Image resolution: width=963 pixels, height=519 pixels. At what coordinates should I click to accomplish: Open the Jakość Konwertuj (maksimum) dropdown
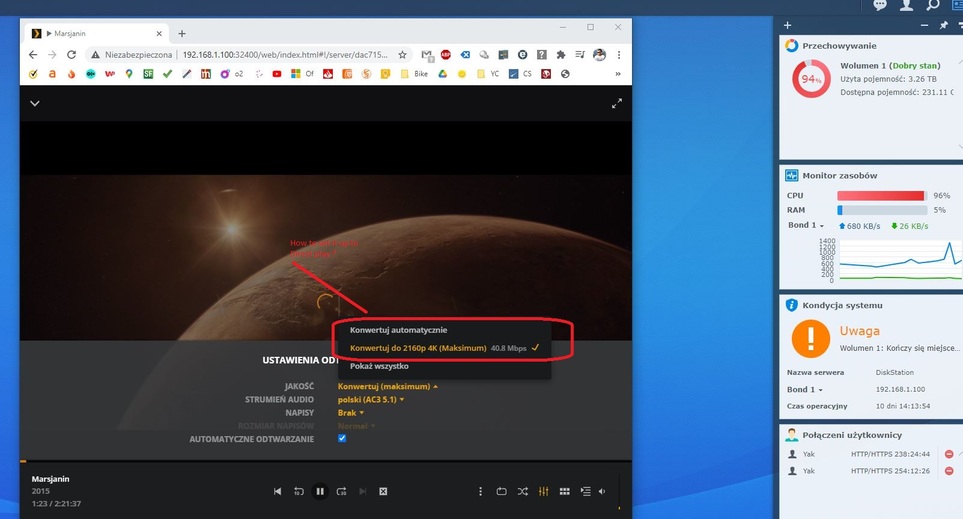[388, 386]
